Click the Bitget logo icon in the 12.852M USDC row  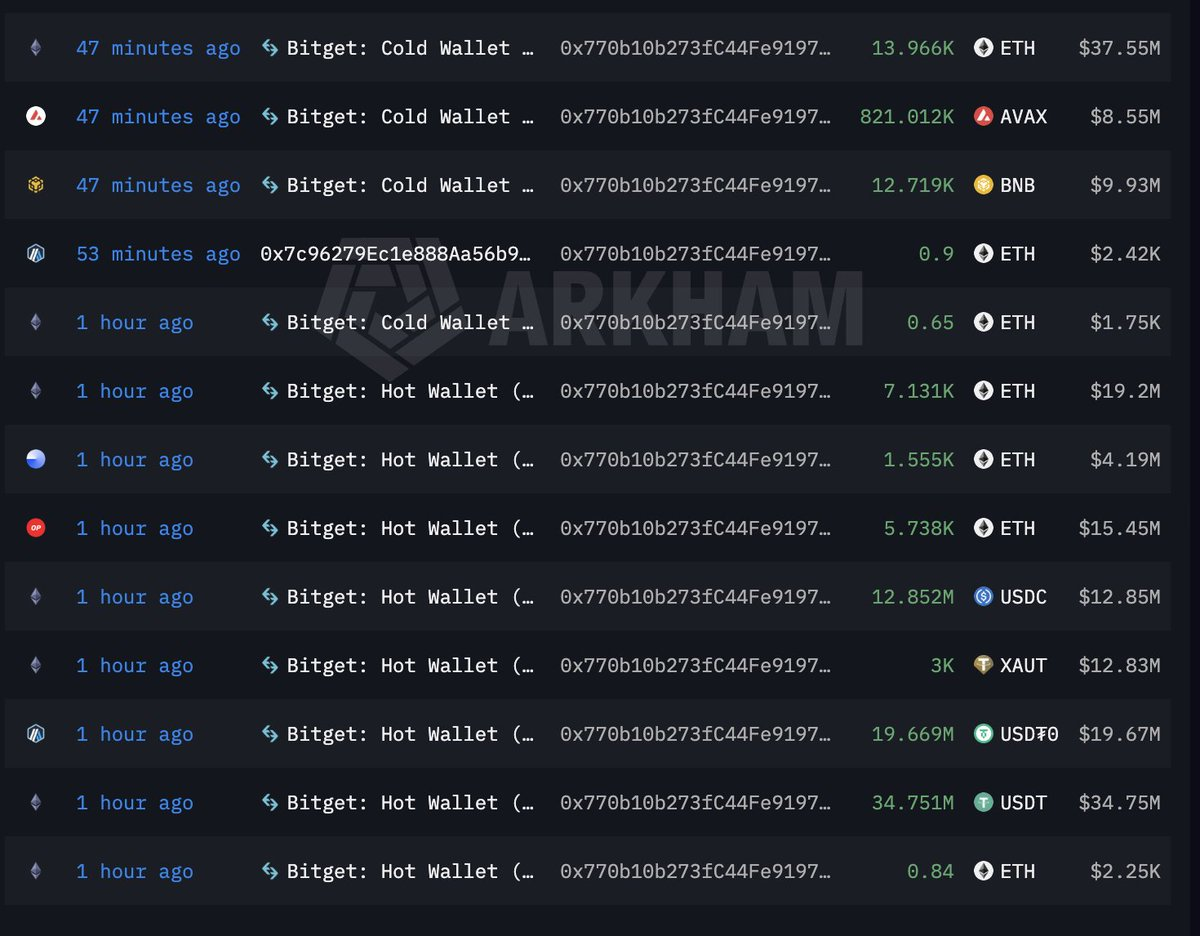pos(270,597)
